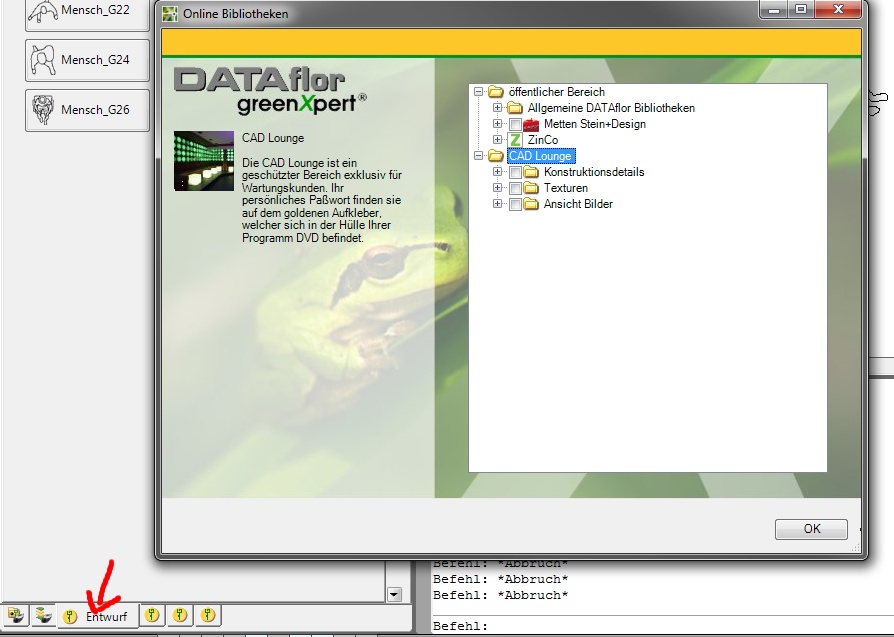Image resolution: width=894 pixels, height=637 pixels.
Task: Expand the Ansicht Bilder node
Action: pos(497,204)
